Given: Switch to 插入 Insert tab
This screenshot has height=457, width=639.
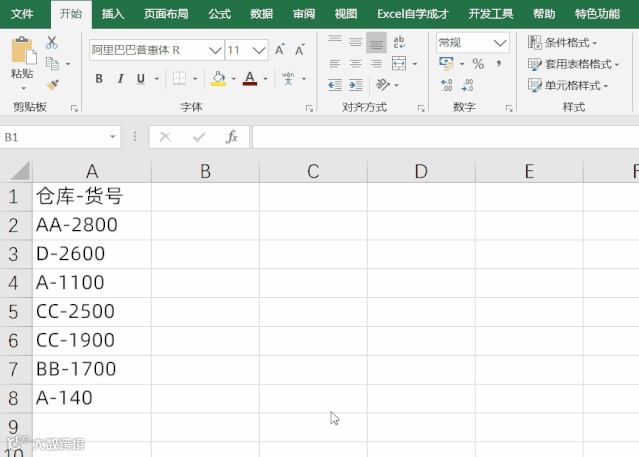Looking at the screenshot, I should (113, 14).
